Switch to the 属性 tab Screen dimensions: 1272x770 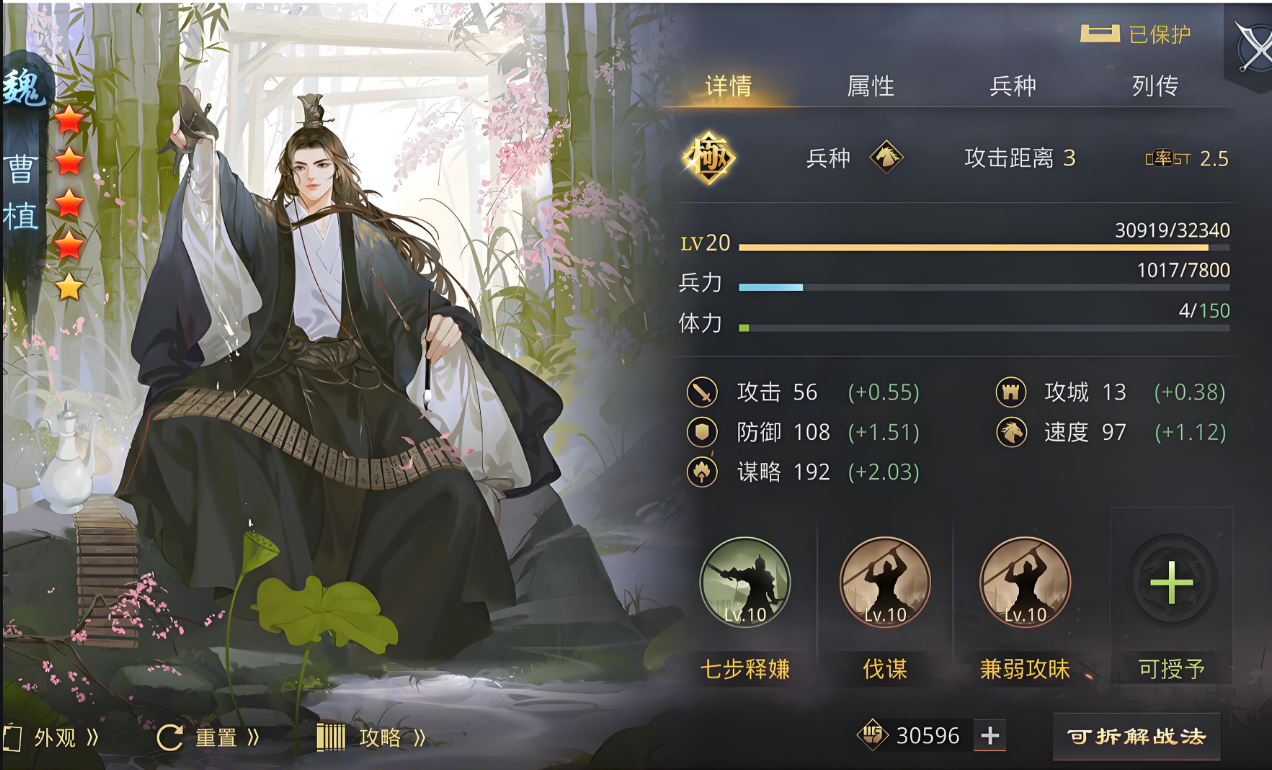(x=870, y=87)
